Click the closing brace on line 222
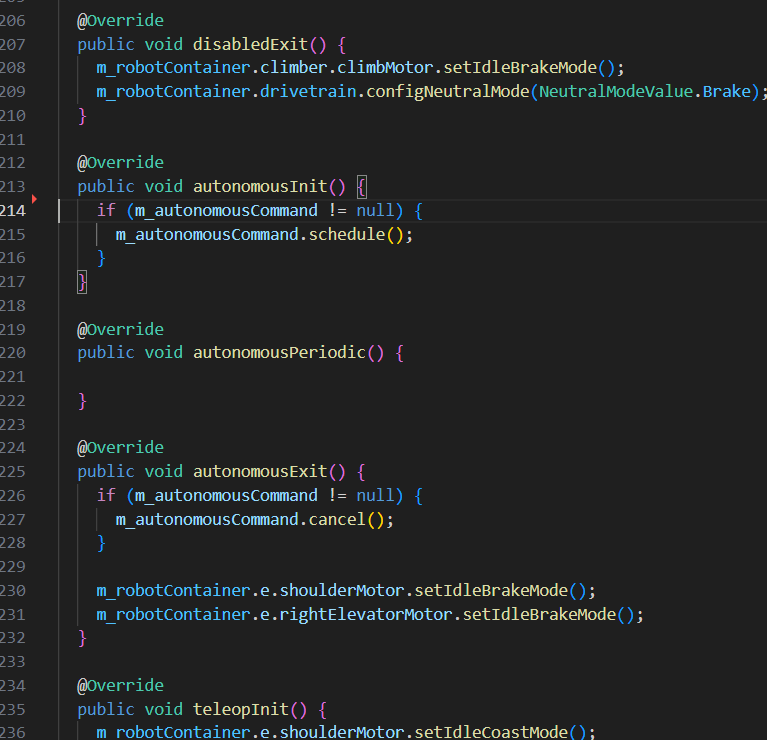The height and width of the screenshot is (740, 767). (82, 401)
